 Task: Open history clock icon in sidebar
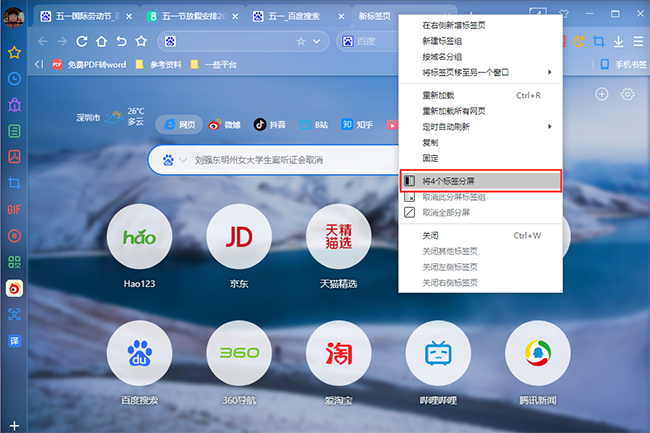[14, 79]
